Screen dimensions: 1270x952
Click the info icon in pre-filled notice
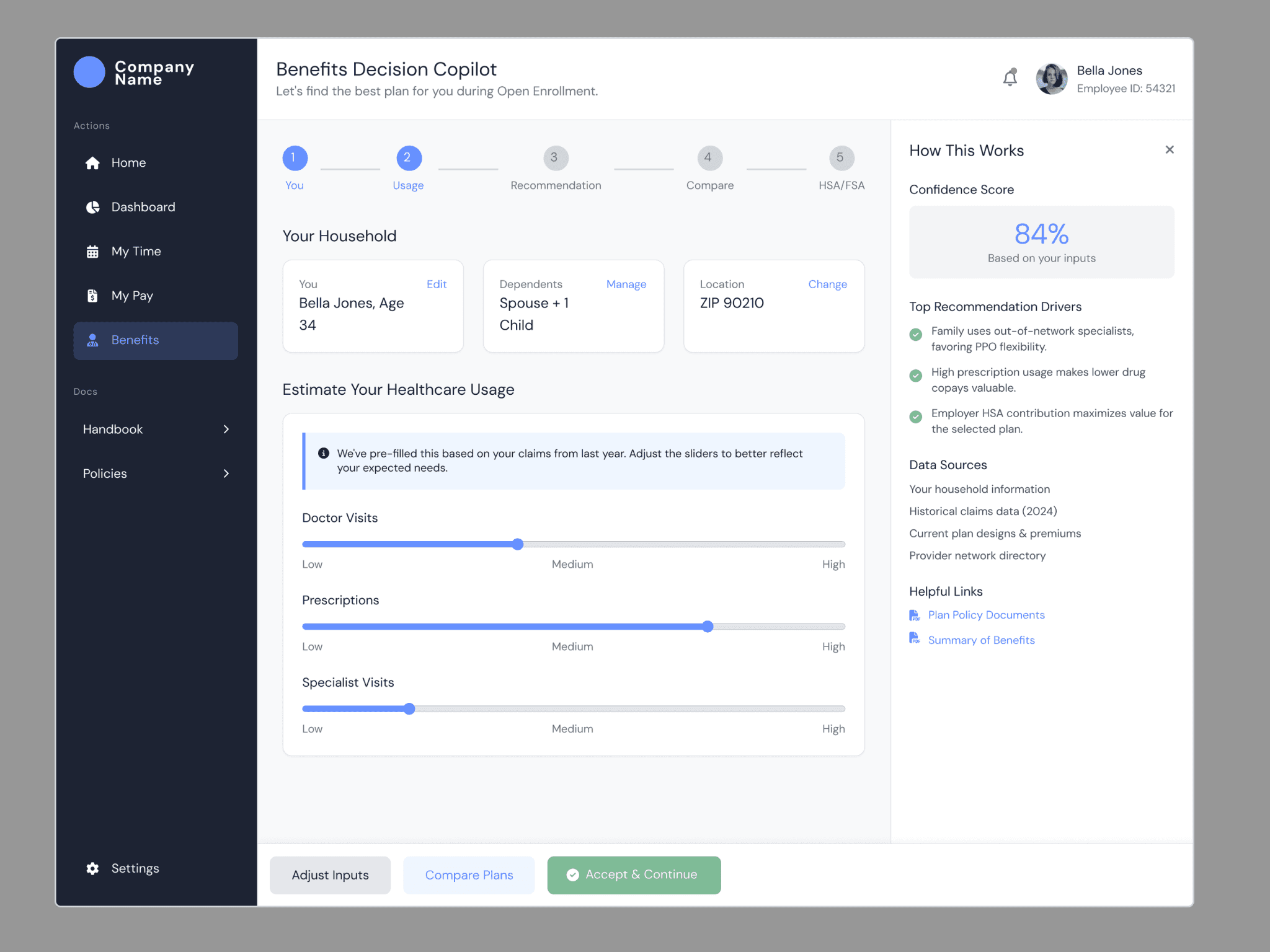[x=323, y=453]
